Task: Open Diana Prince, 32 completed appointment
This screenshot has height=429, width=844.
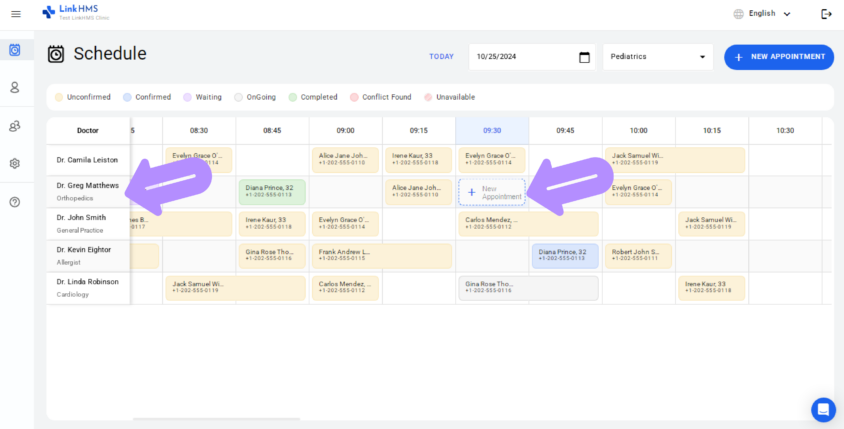Action: [272, 192]
